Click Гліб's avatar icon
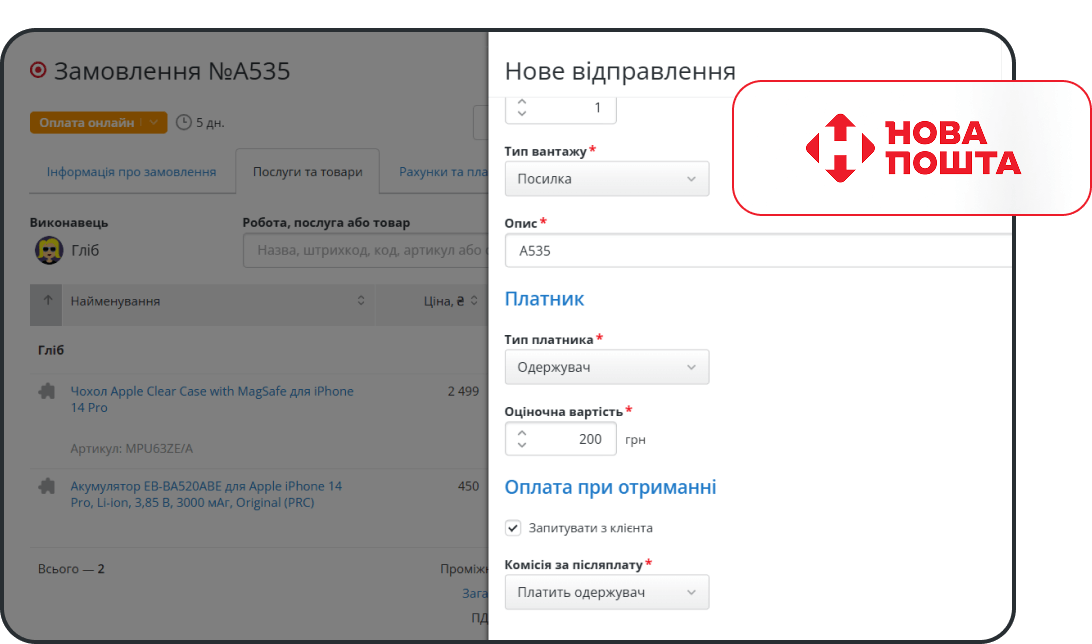Viewport: 1092px width, 644px height. click(x=48, y=250)
